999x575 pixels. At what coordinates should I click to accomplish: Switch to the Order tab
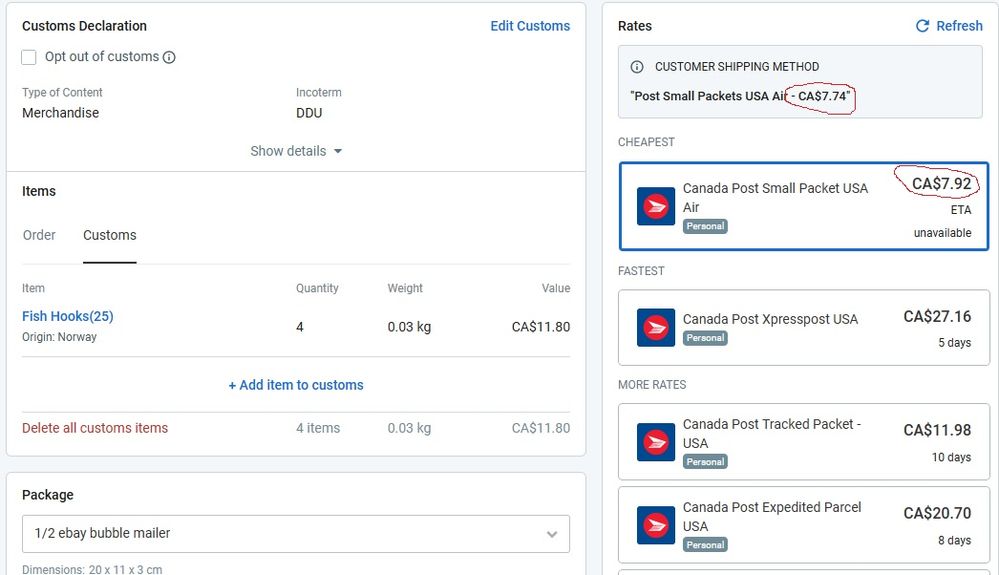click(x=39, y=235)
